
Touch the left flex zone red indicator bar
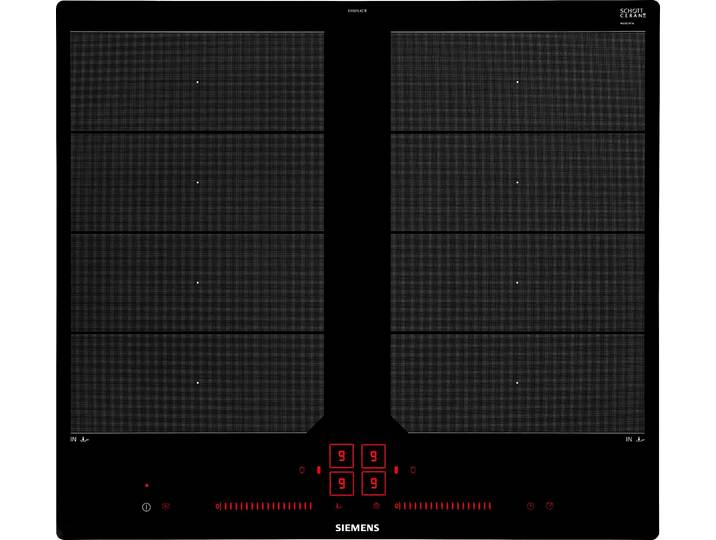coord(319,470)
